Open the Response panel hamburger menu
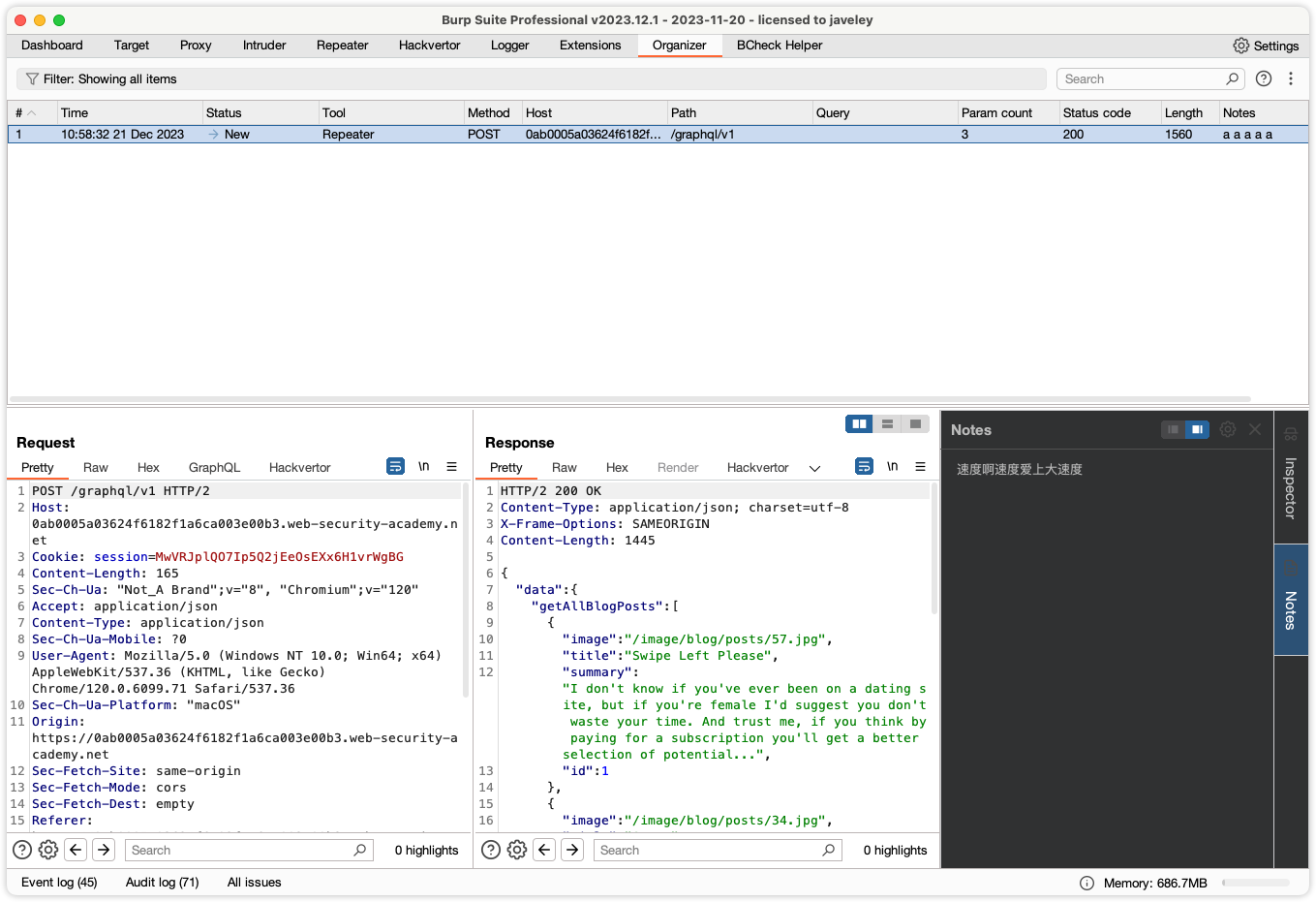1316x902 pixels. tap(920, 466)
